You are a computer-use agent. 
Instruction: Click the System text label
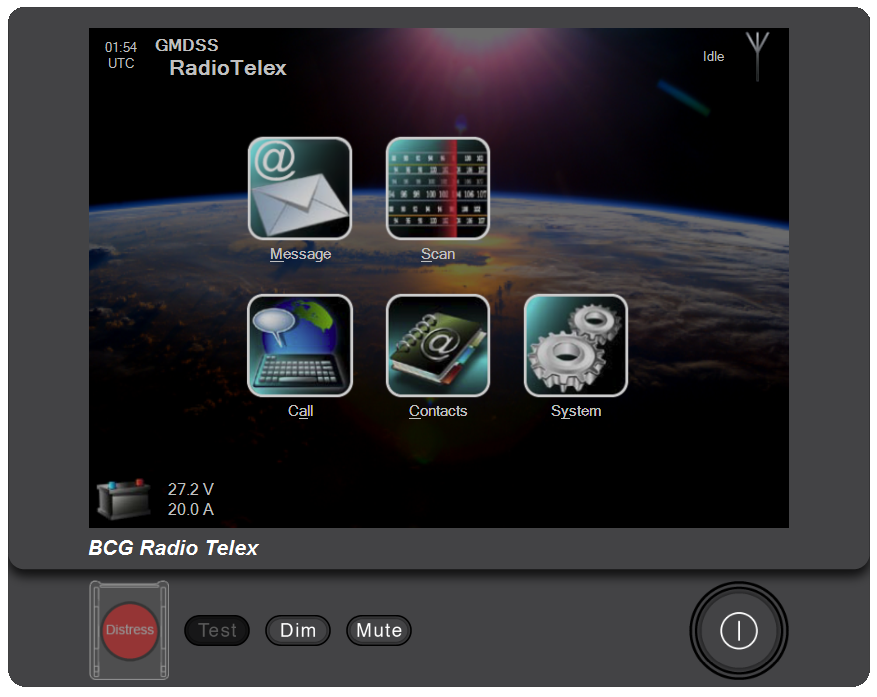click(x=576, y=411)
